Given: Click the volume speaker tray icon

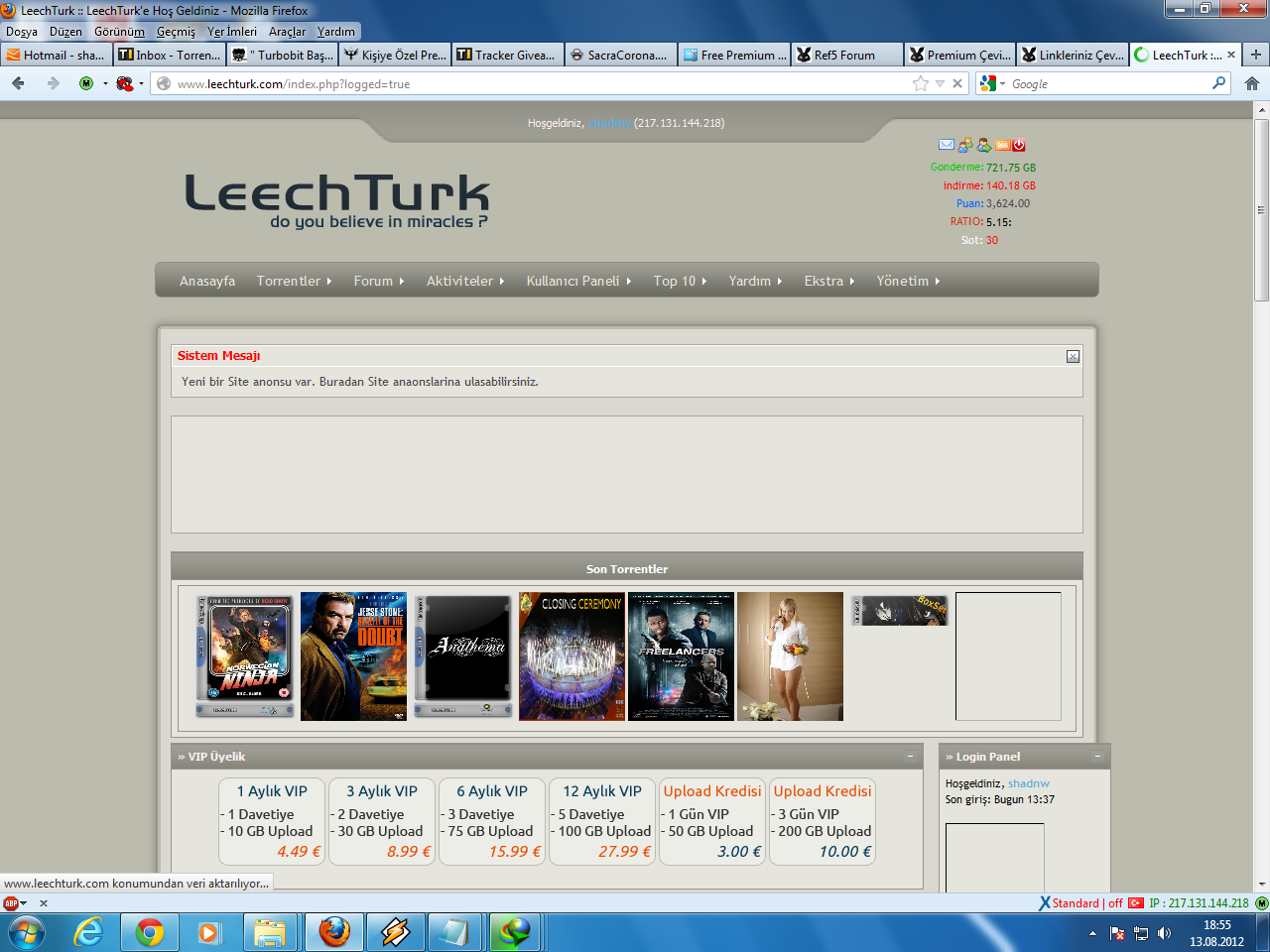Looking at the screenshot, I should [x=1165, y=933].
